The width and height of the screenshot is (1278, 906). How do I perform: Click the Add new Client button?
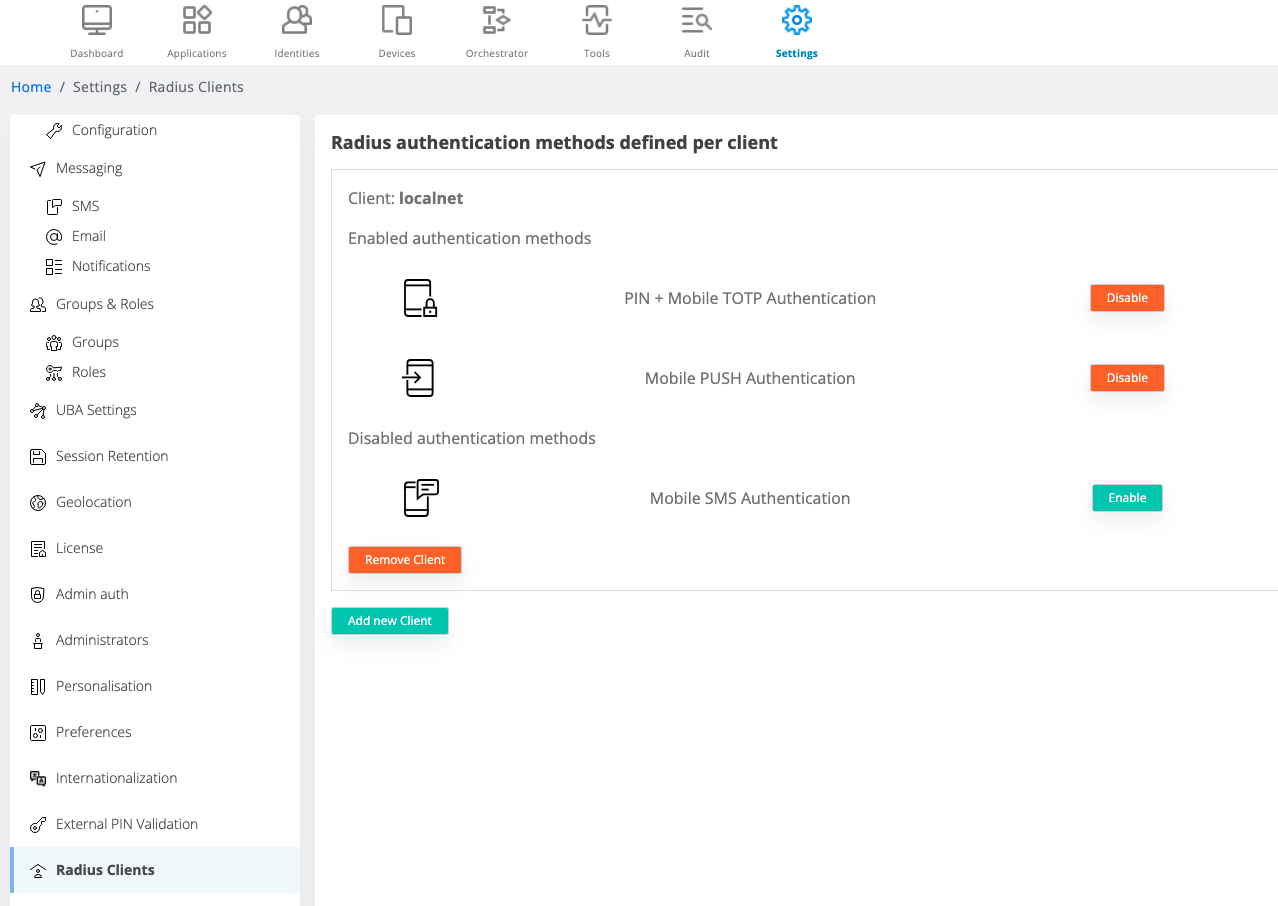click(x=389, y=620)
